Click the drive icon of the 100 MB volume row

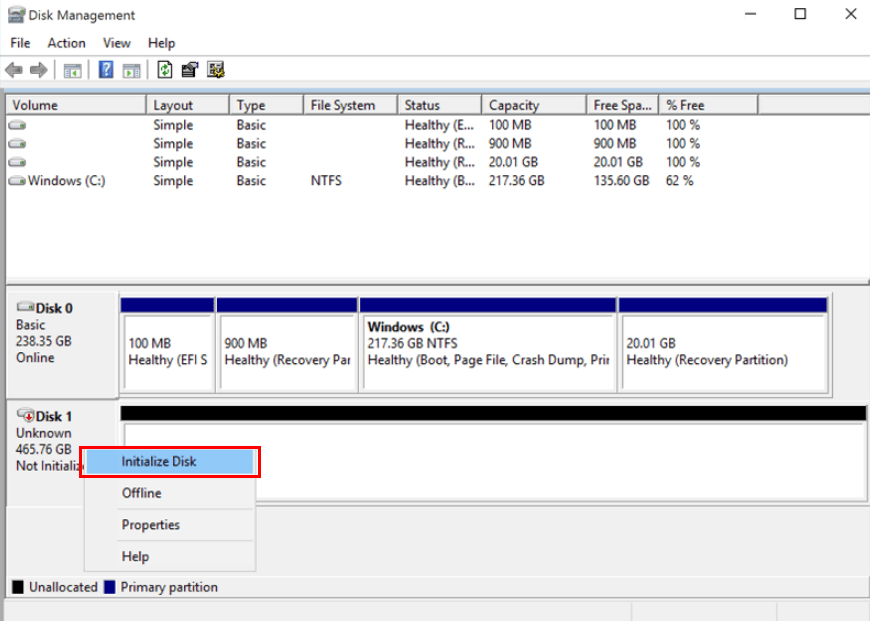click(x=17, y=125)
